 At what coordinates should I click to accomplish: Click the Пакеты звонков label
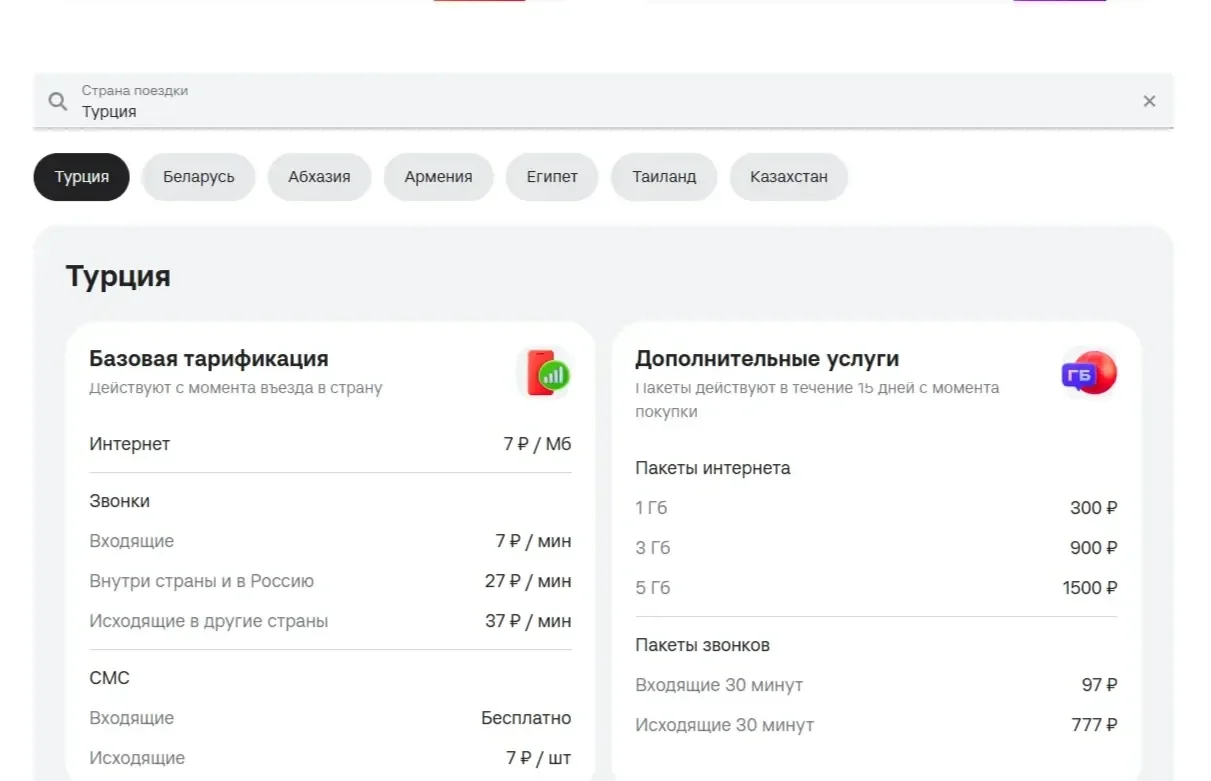(703, 645)
